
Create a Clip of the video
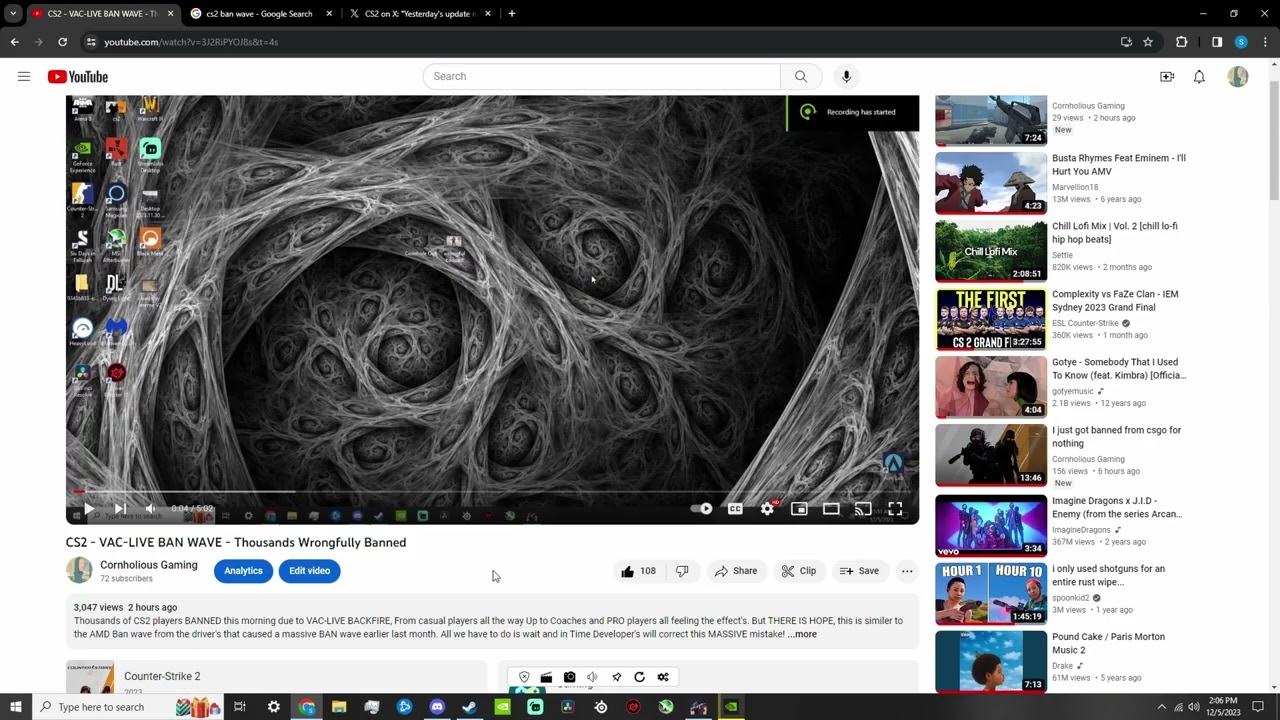799,571
